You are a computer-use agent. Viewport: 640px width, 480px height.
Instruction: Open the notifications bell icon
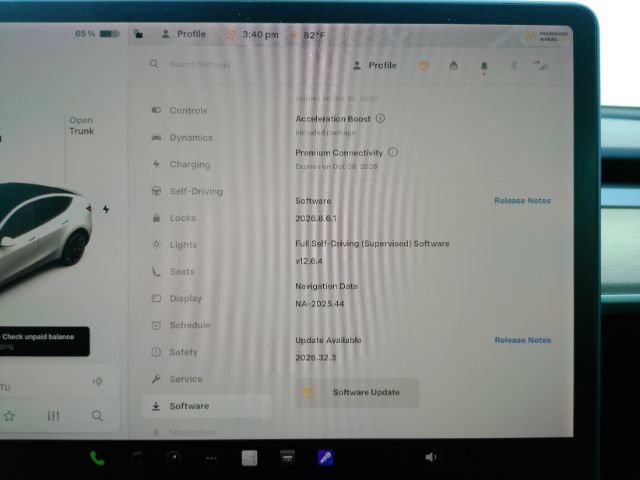click(484, 66)
